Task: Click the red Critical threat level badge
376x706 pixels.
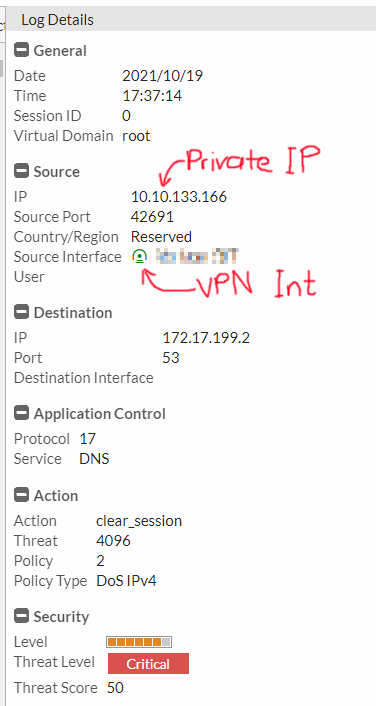Action: [148, 664]
